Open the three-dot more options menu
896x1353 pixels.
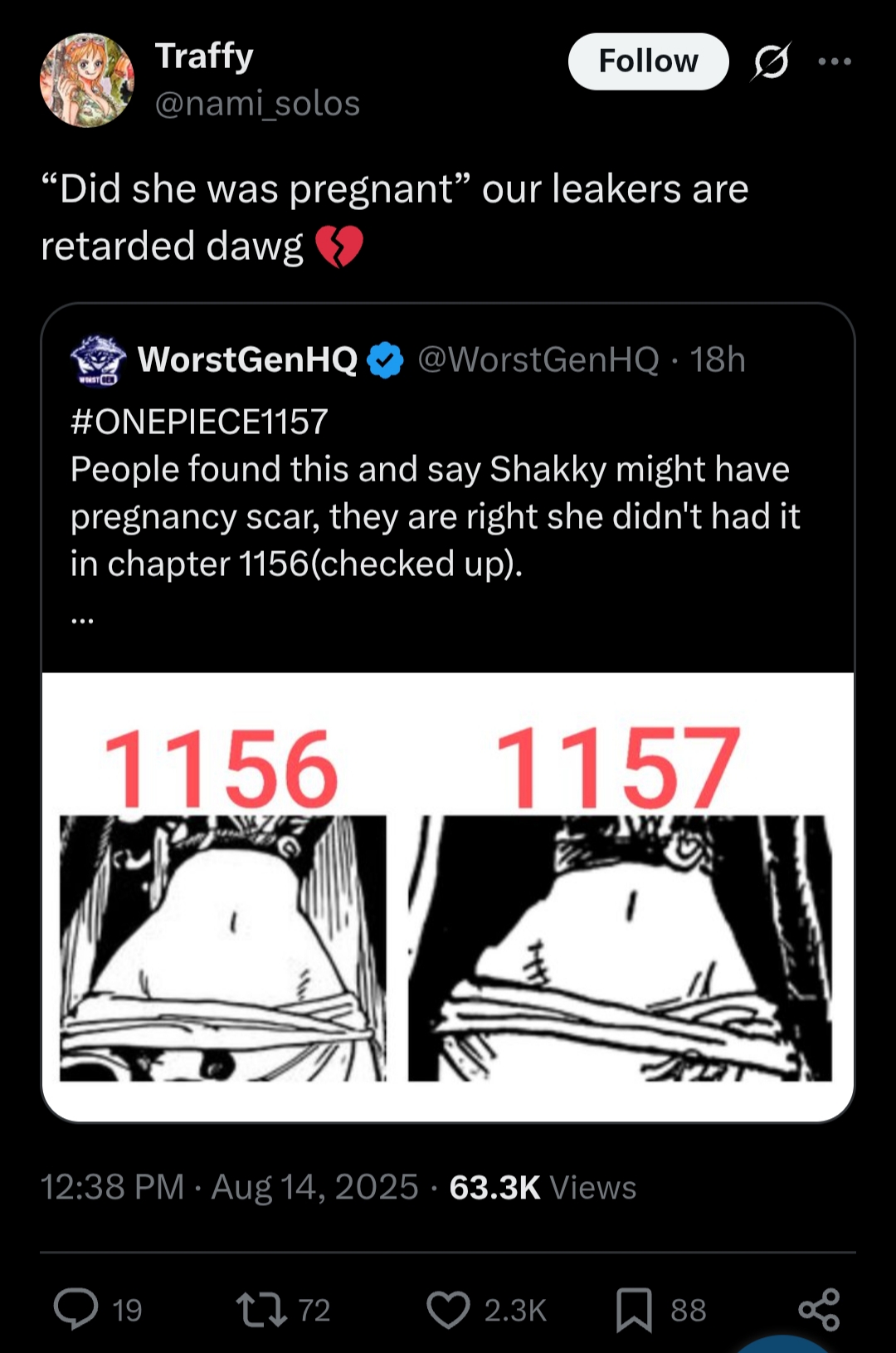(x=835, y=61)
